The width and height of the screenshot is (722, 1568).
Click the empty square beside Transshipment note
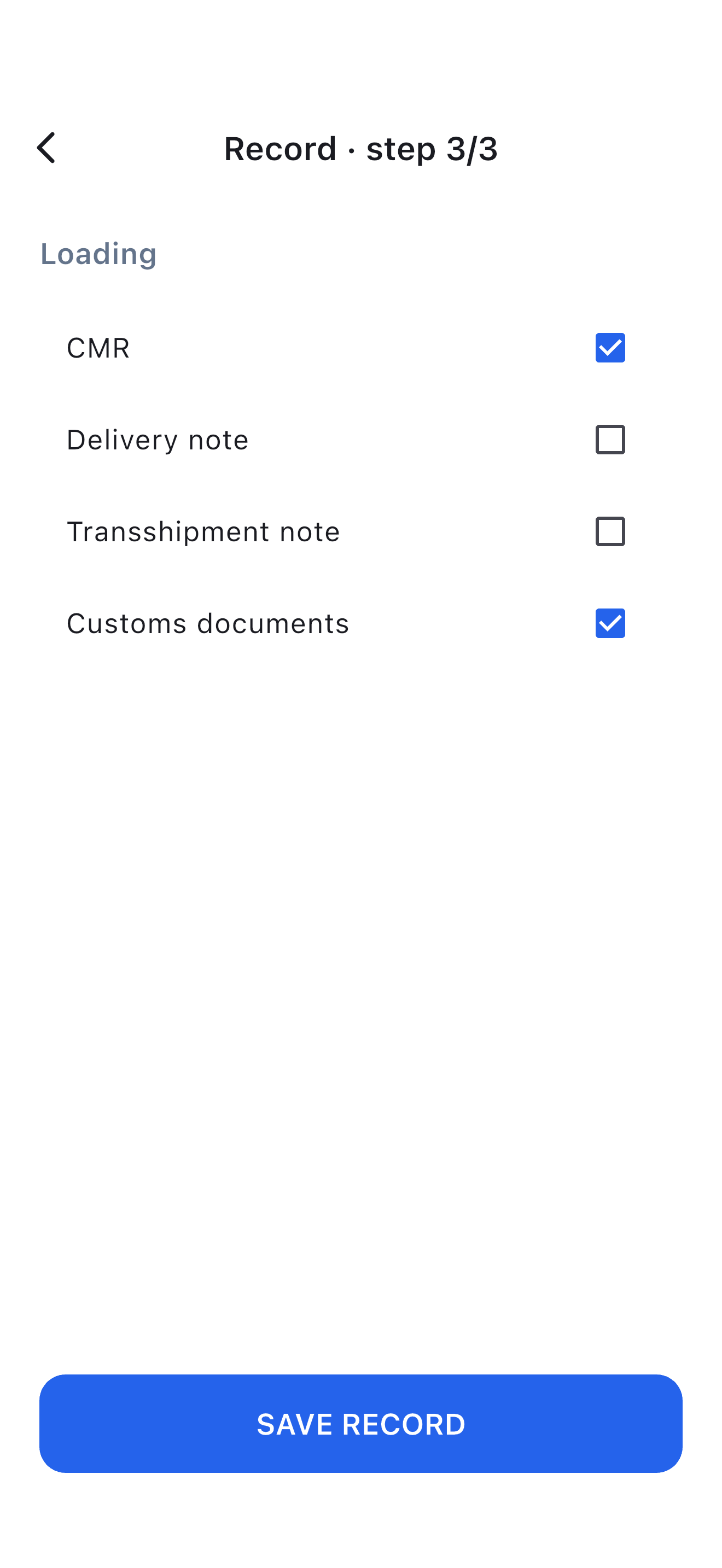coord(610,531)
